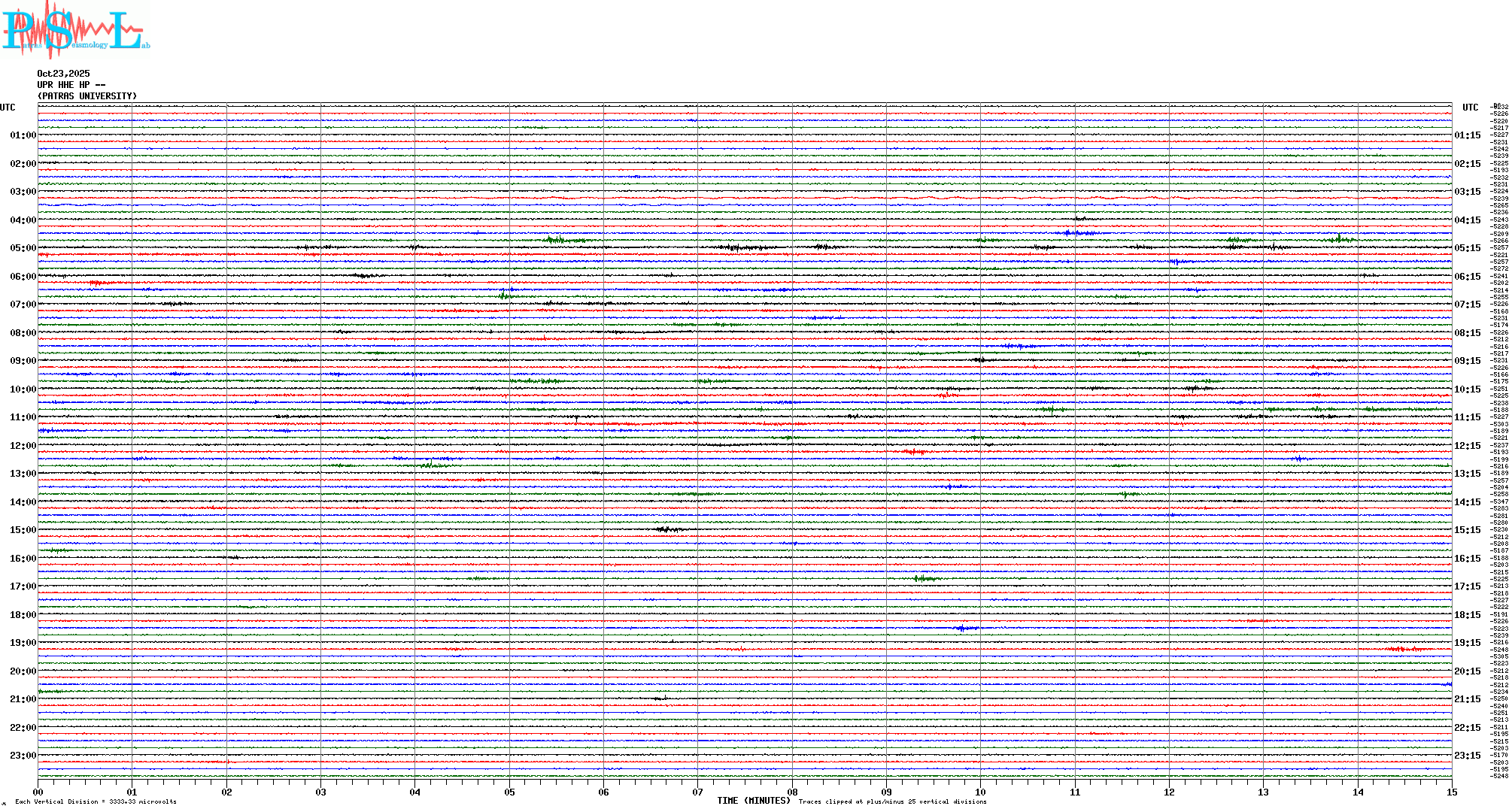
Task: Click the 23:00 hour label on left
Action: [x=23, y=756]
